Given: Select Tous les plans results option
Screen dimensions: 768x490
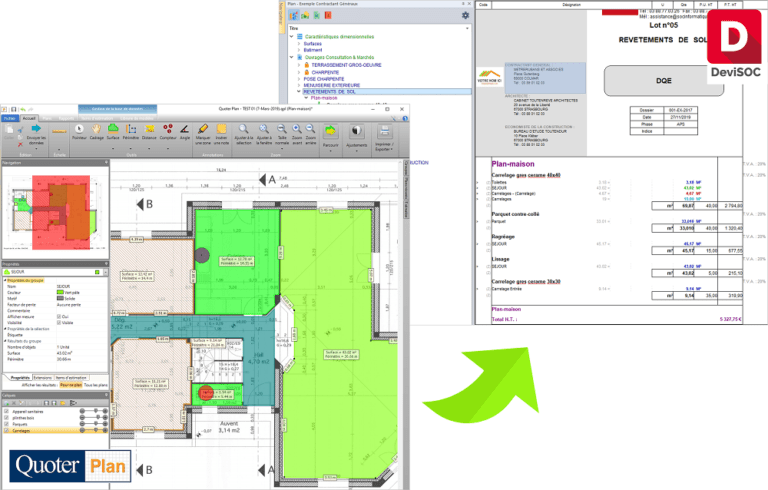Looking at the screenshot, I should (96, 385).
